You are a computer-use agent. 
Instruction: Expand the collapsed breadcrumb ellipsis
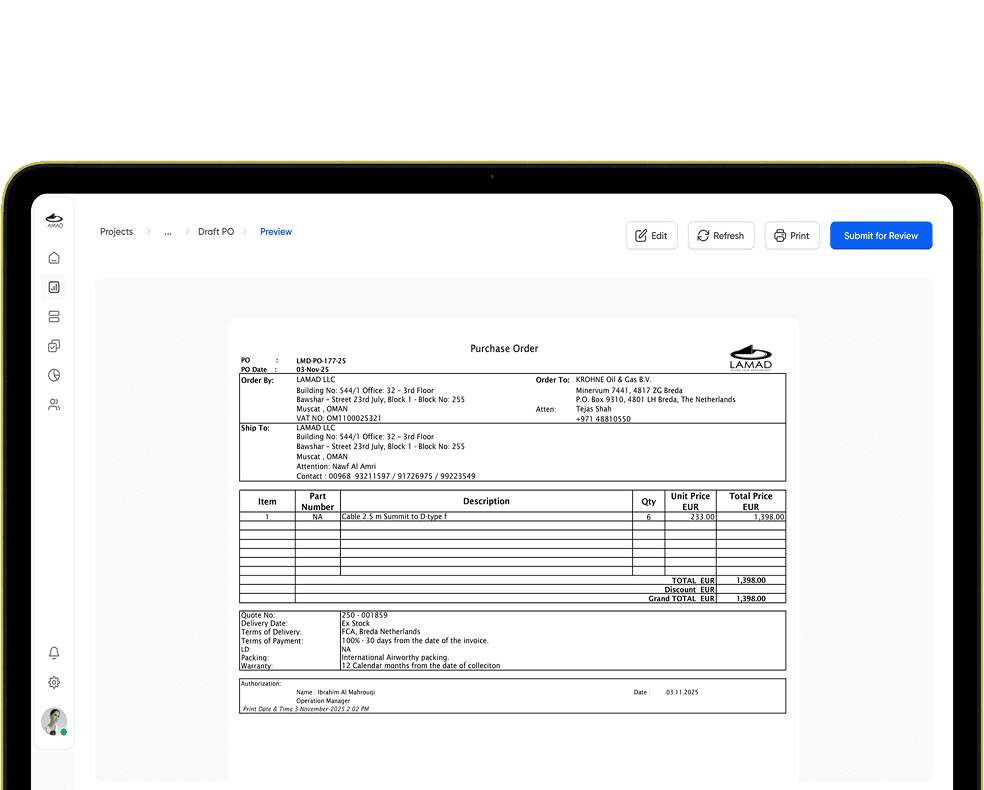tap(168, 232)
